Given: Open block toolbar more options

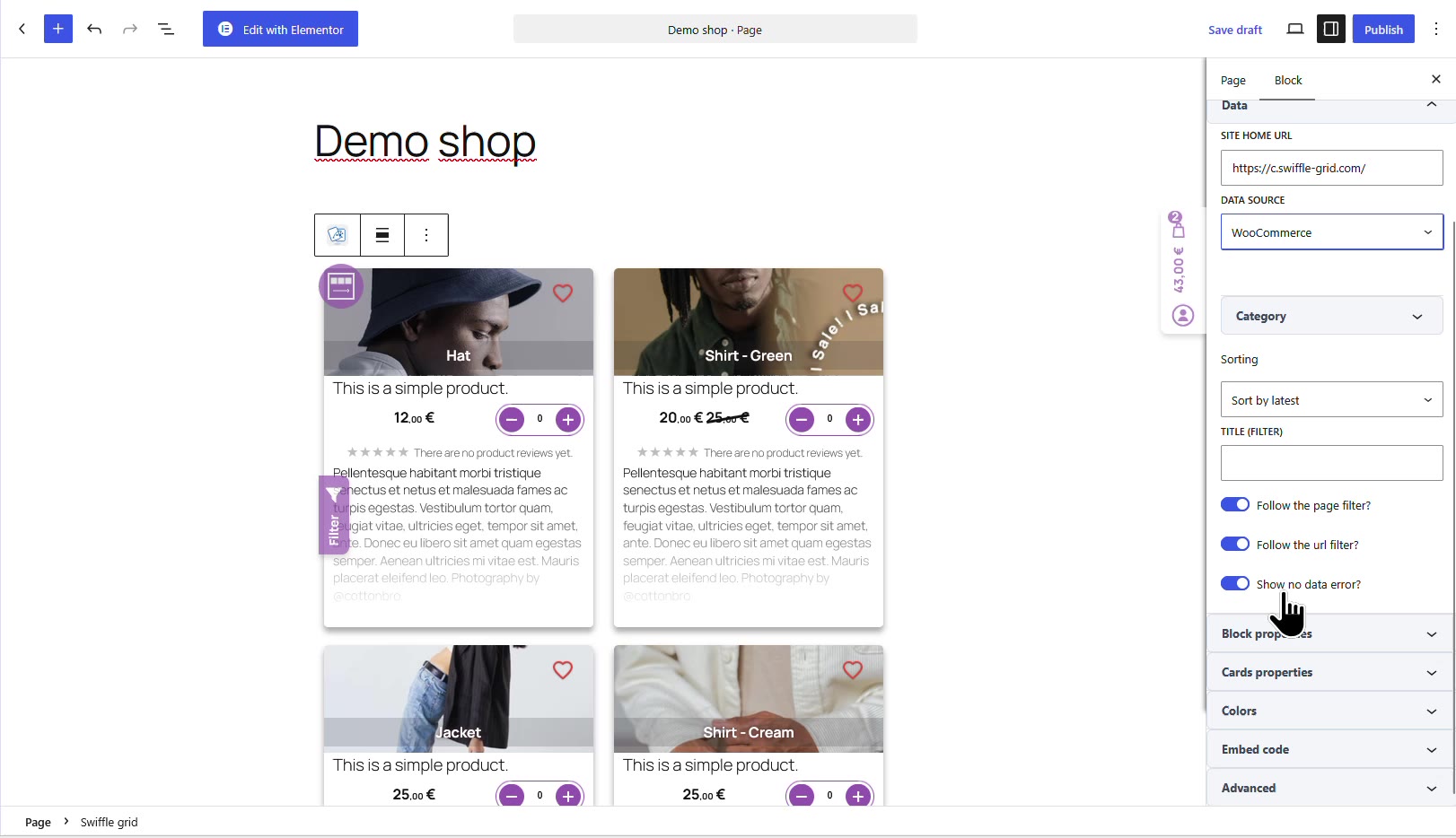Looking at the screenshot, I should (426, 235).
